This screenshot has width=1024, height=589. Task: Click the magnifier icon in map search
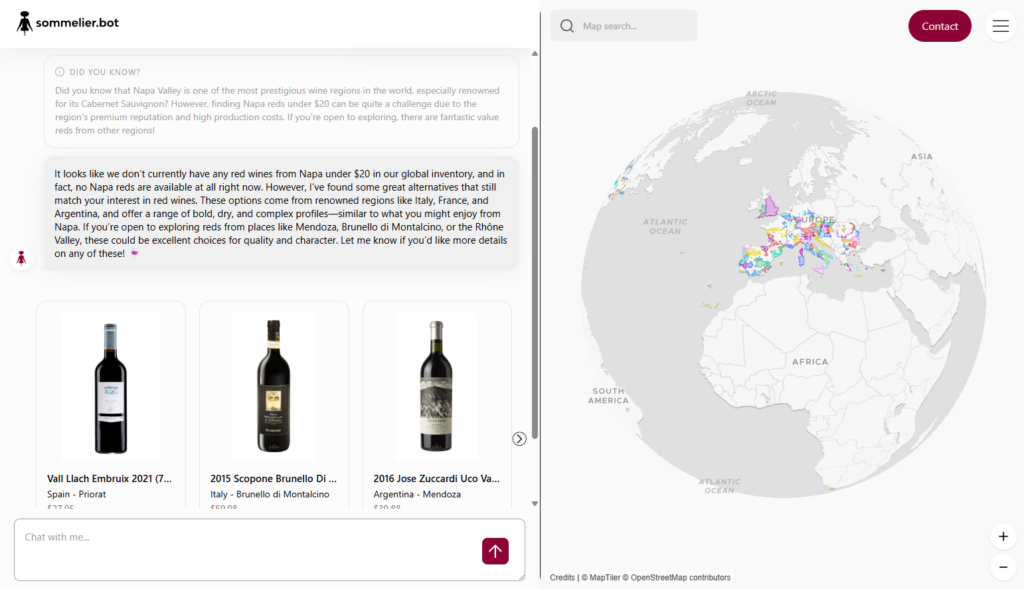pyautogui.click(x=567, y=25)
